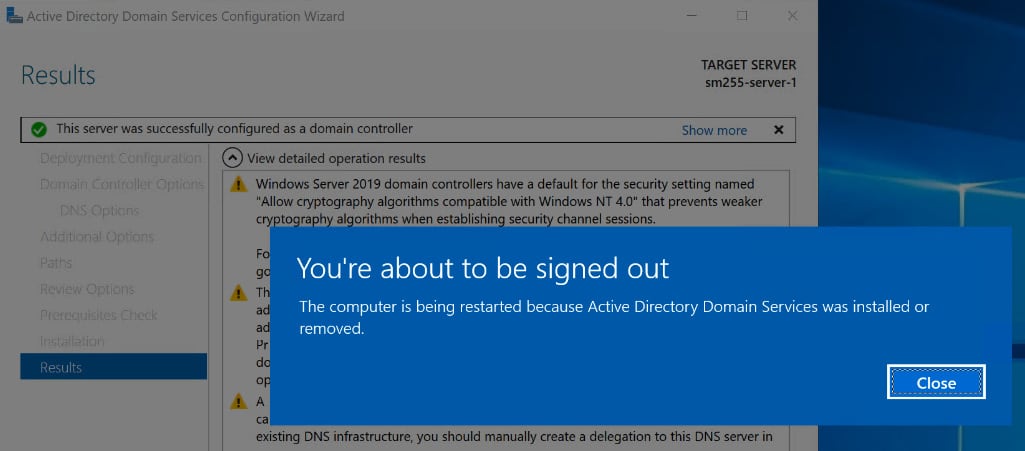1025x451 pixels.
Task: Go to DNS Options step
Action: [99, 210]
